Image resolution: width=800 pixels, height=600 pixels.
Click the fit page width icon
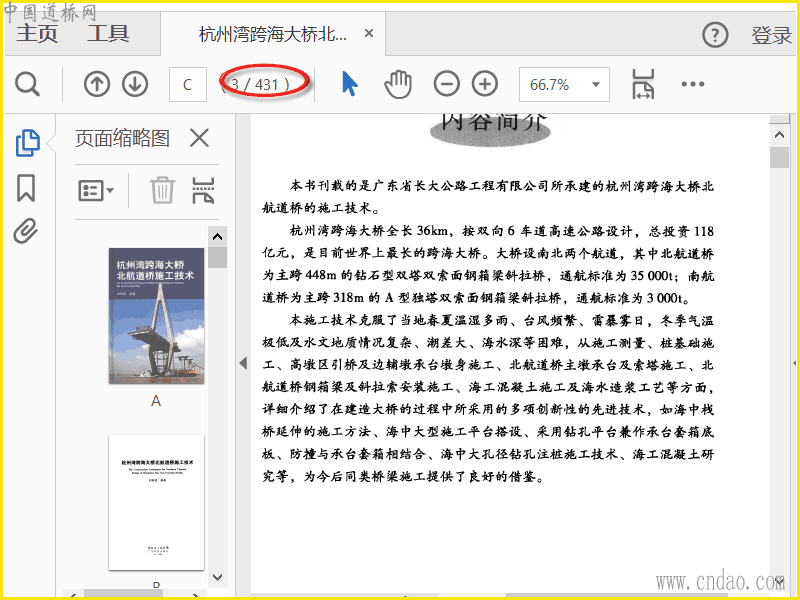pos(643,84)
